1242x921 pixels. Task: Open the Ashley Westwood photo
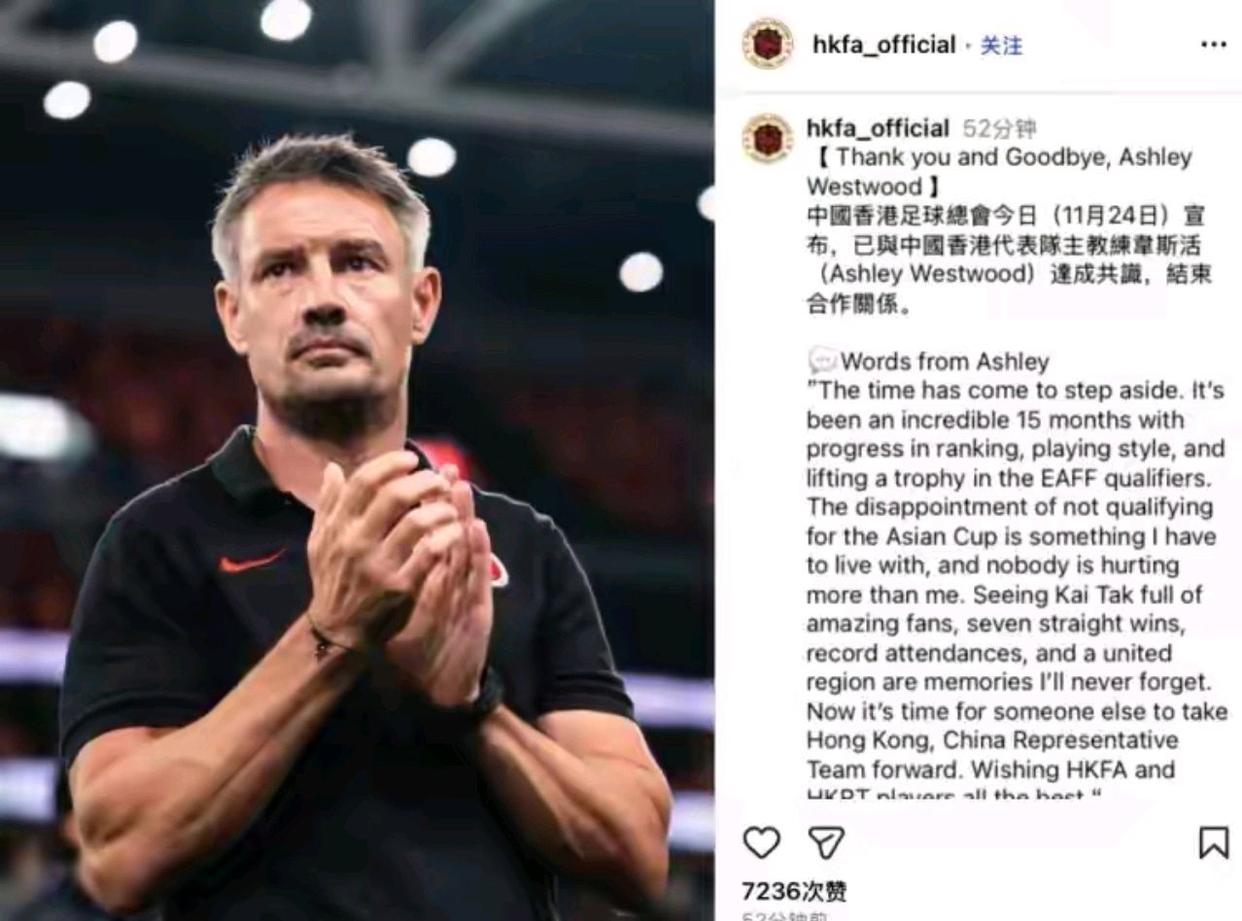pos(357,460)
